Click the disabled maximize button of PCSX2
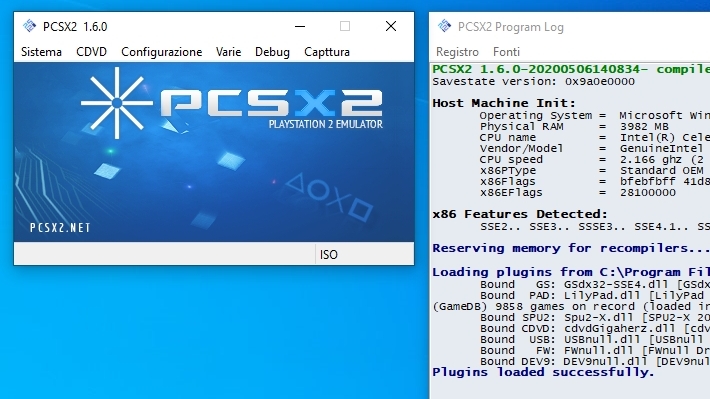This screenshot has width=710, height=399. (x=345, y=26)
